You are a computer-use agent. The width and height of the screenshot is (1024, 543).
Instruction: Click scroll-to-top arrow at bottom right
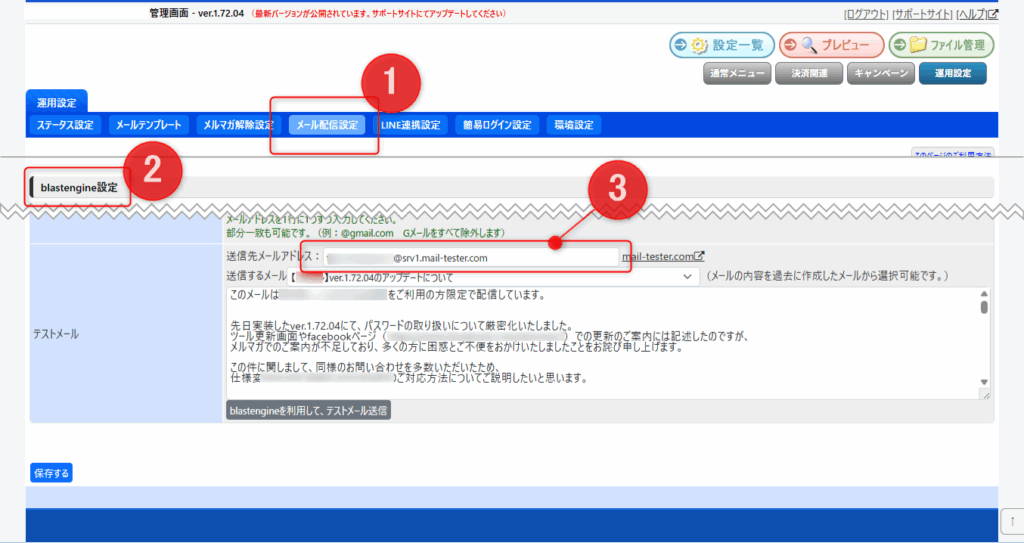[x=1011, y=520]
